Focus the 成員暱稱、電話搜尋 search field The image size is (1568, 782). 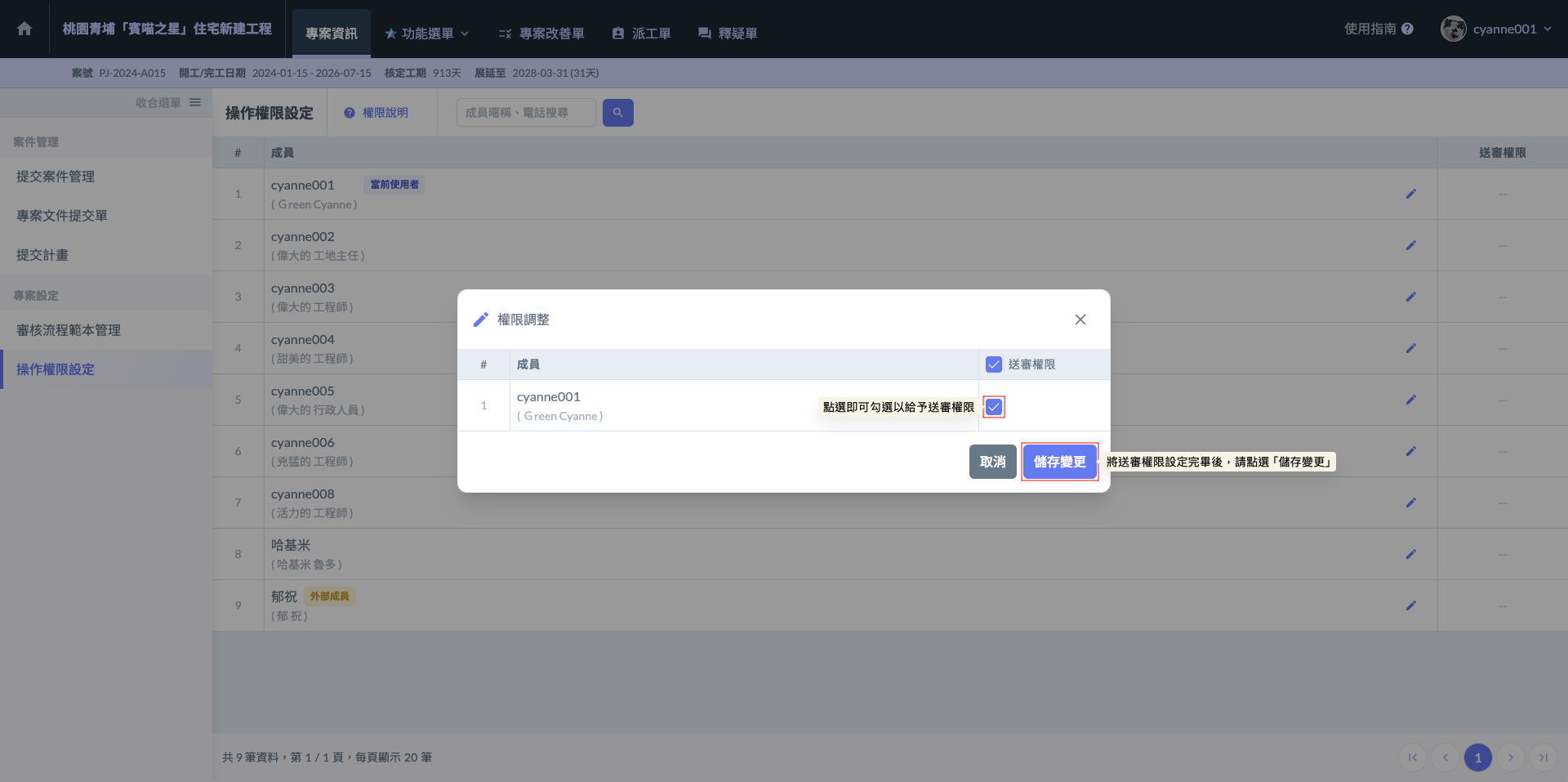(526, 113)
